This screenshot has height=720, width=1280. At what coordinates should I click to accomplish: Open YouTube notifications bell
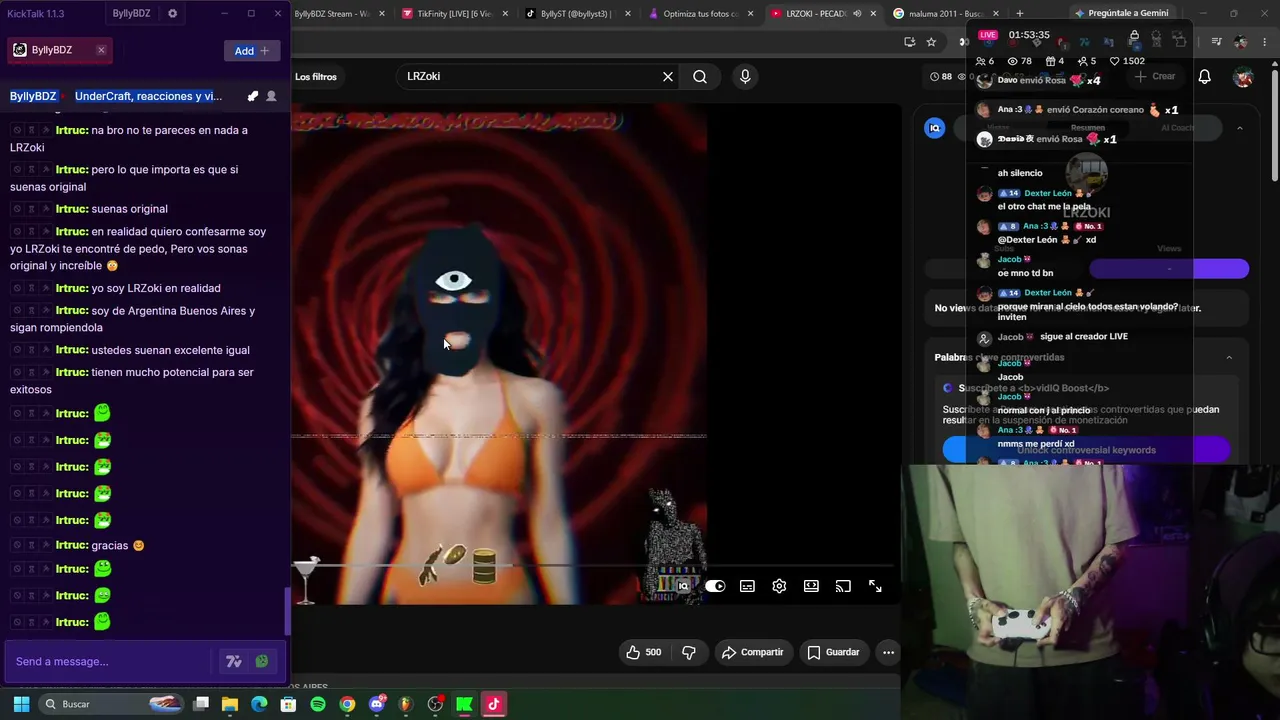(x=1205, y=77)
